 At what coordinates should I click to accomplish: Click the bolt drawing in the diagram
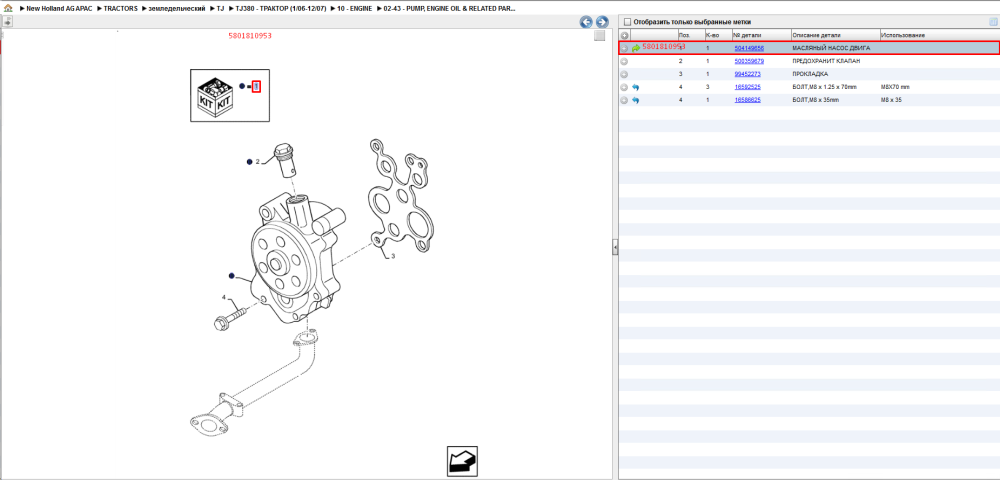click(x=230, y=317)
